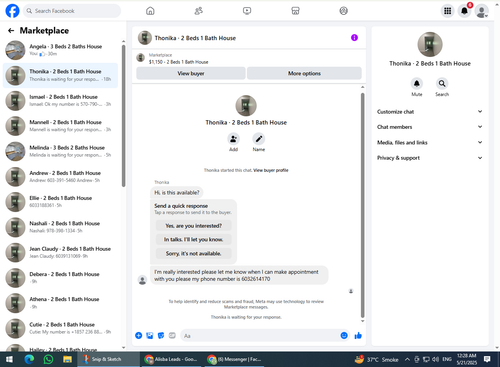Open the Watch video icon

(x=247, y=11)
